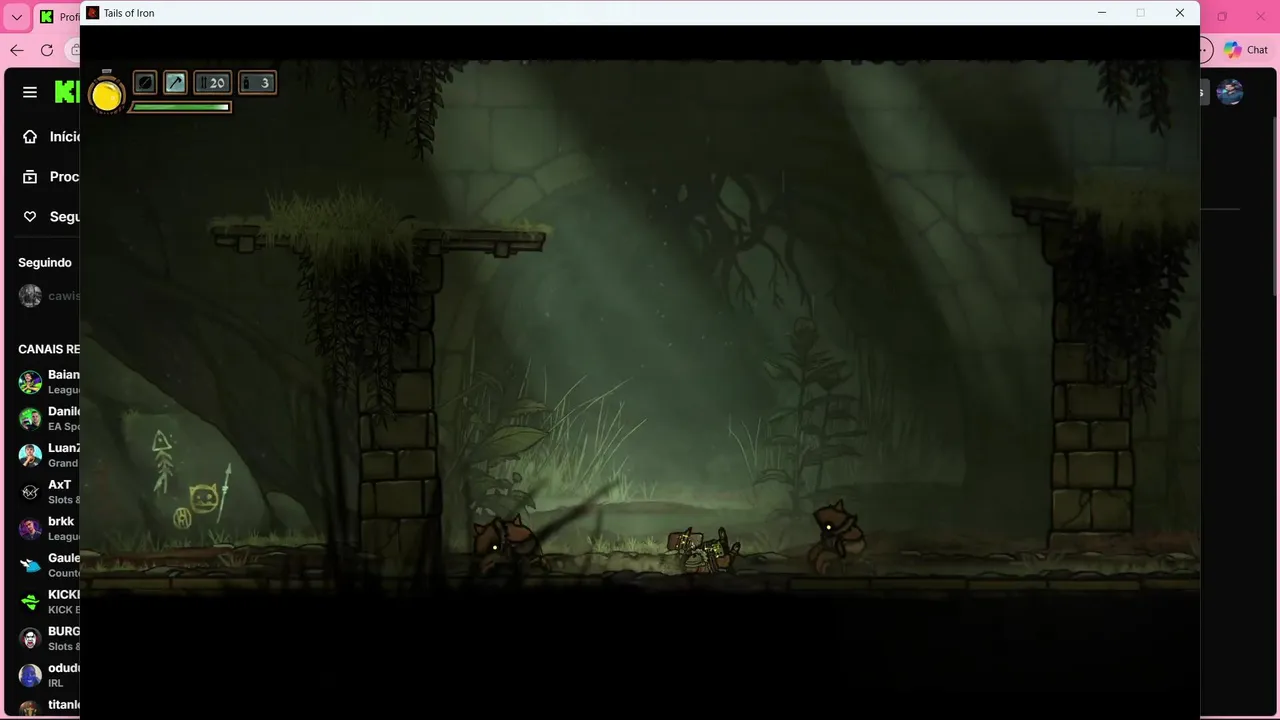Open Início in Kick sidebar
The image size is (1280, 720).
[50, 136]
